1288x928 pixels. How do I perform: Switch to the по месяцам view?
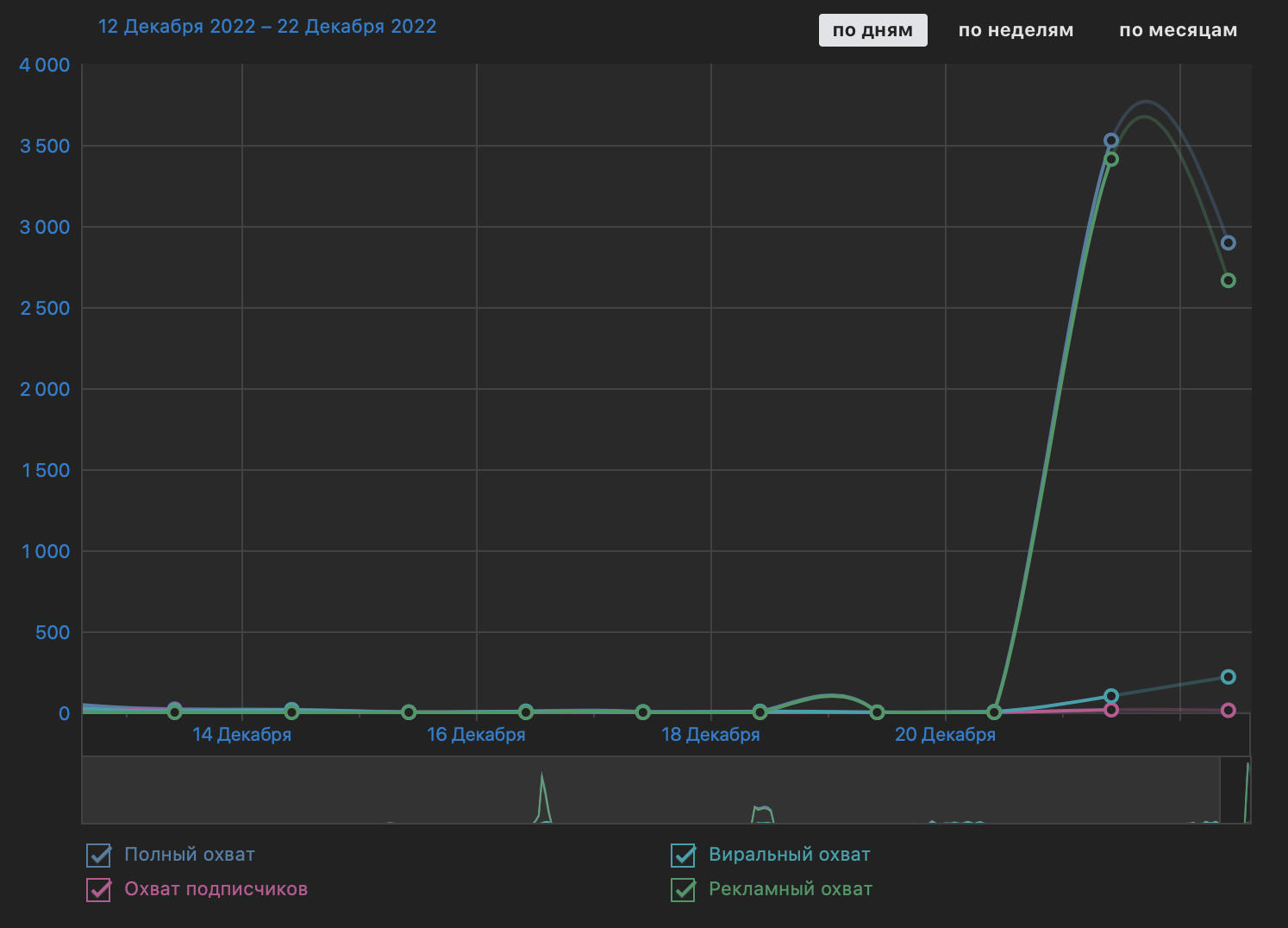tap(1178, 30)
